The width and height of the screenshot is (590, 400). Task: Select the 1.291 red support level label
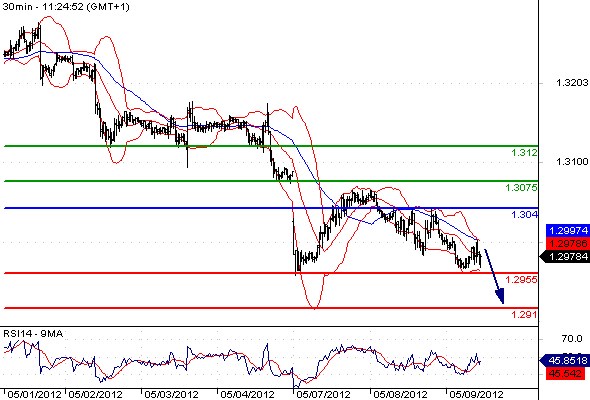pyautogui.click(x=524, y=314)
